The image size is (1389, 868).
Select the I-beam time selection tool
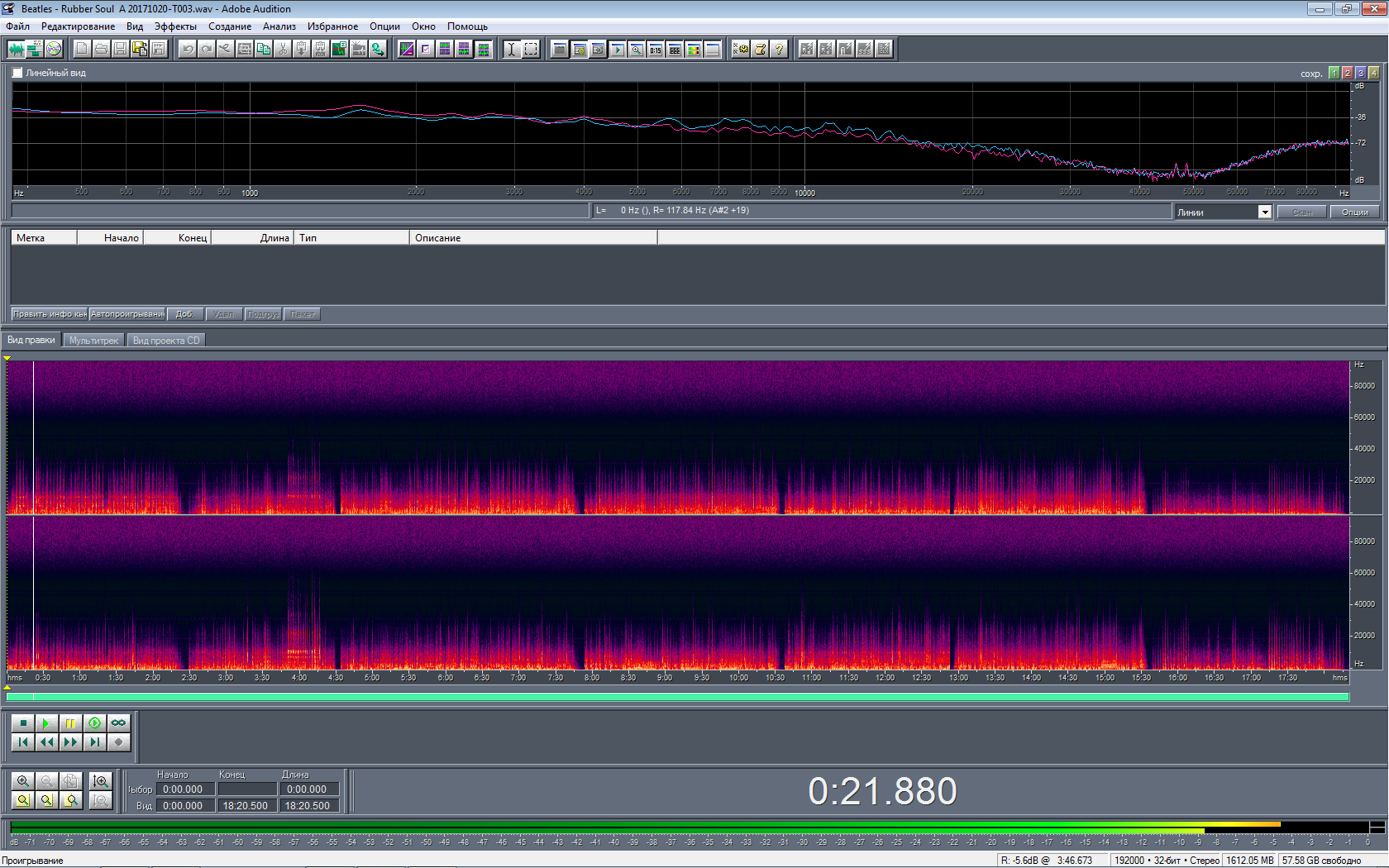(512, 49)
